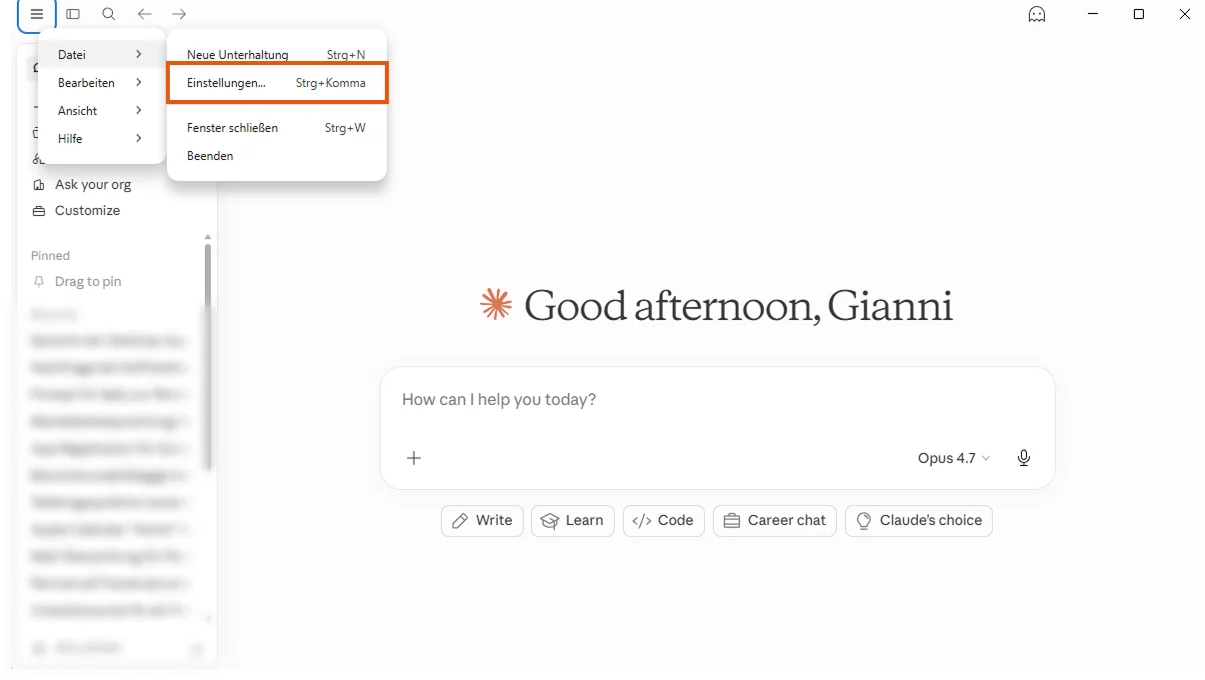Go back with left arrow
1205x680 pixels.
point(144,14)
